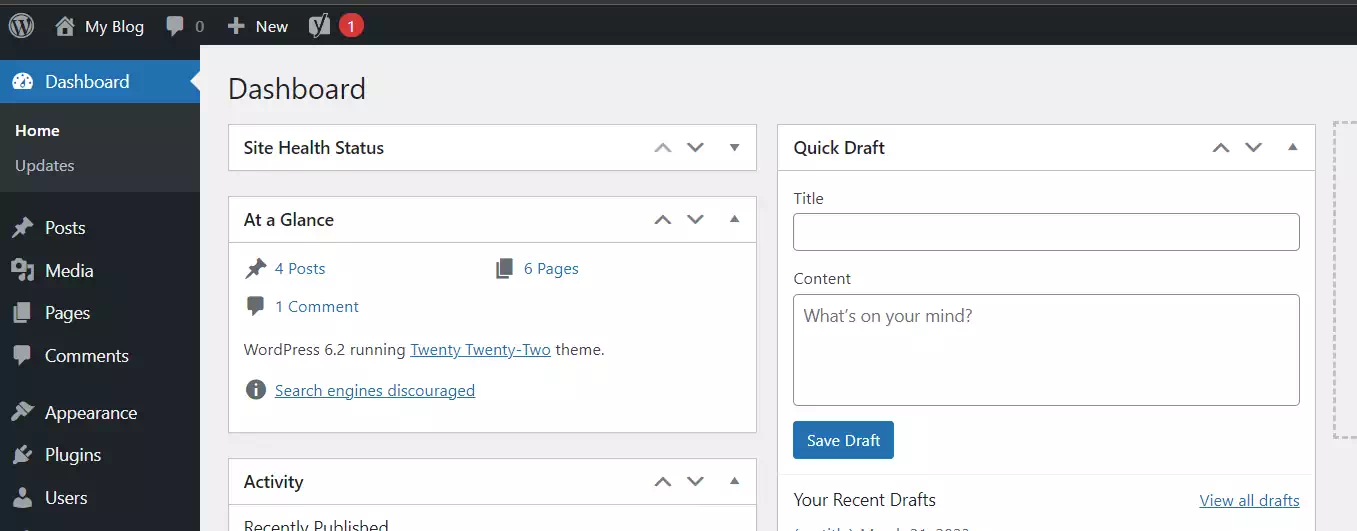Click the Activity widget heading
The image size is (1357, 531).
click(273, 482)
